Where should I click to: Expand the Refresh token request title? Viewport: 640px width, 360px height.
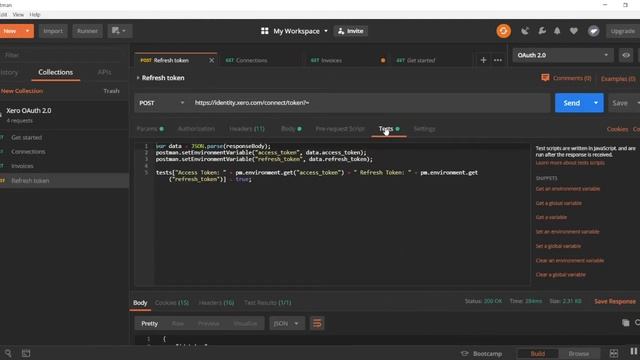click(x=138, y=78)
